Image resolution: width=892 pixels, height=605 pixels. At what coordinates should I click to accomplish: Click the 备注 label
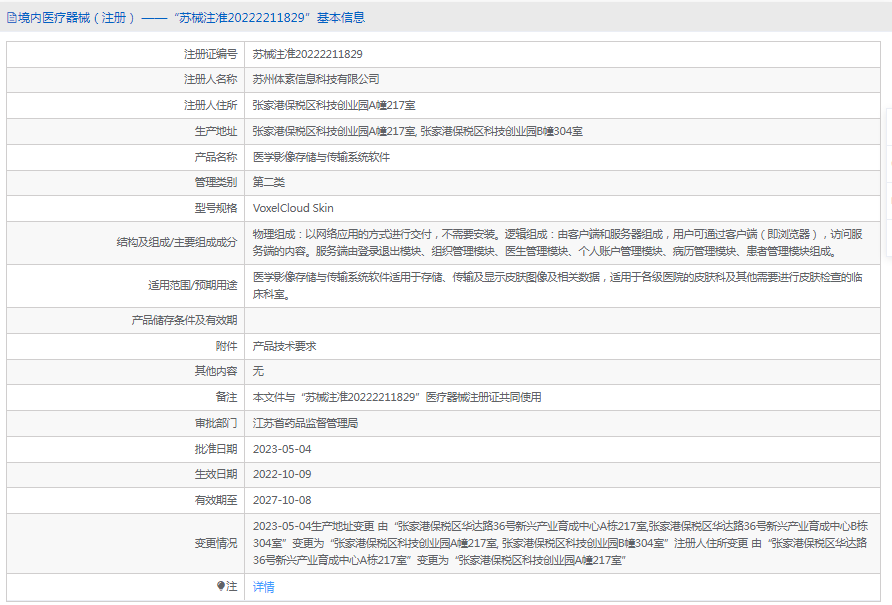tap(226, 397)
